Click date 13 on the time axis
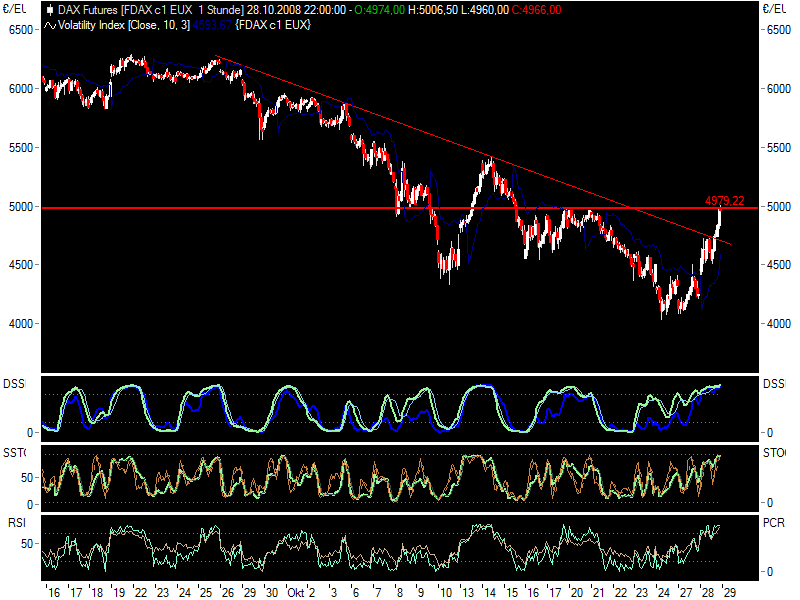The width and height of the screenshot is (800, 600). click(x=468, y=593)
